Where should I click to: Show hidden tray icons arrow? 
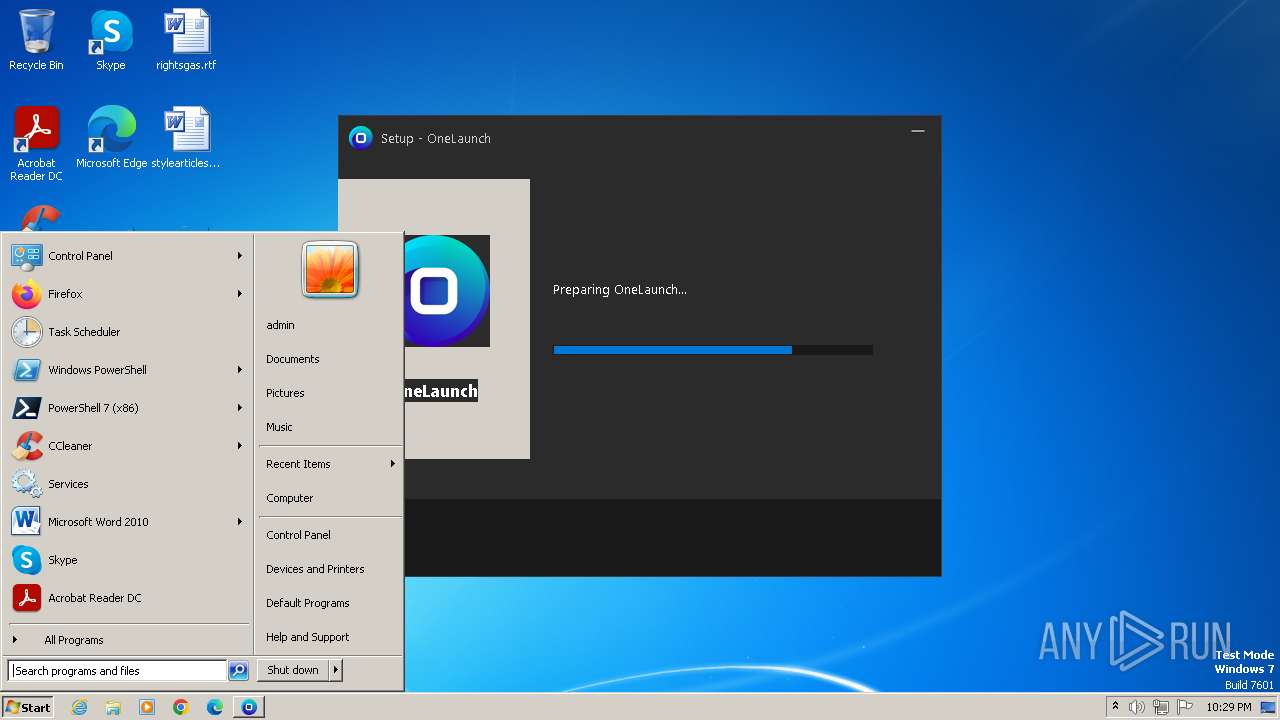tap(1115, 706)
